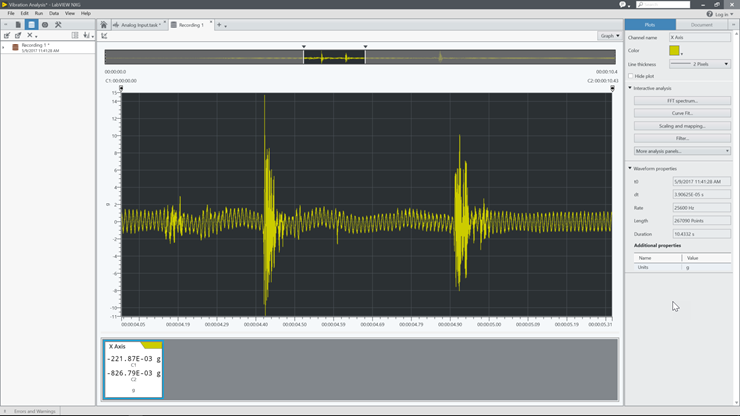Switch to the Analog Input.task tab
This screenshot has height=416, width=740.
[138, 25]
